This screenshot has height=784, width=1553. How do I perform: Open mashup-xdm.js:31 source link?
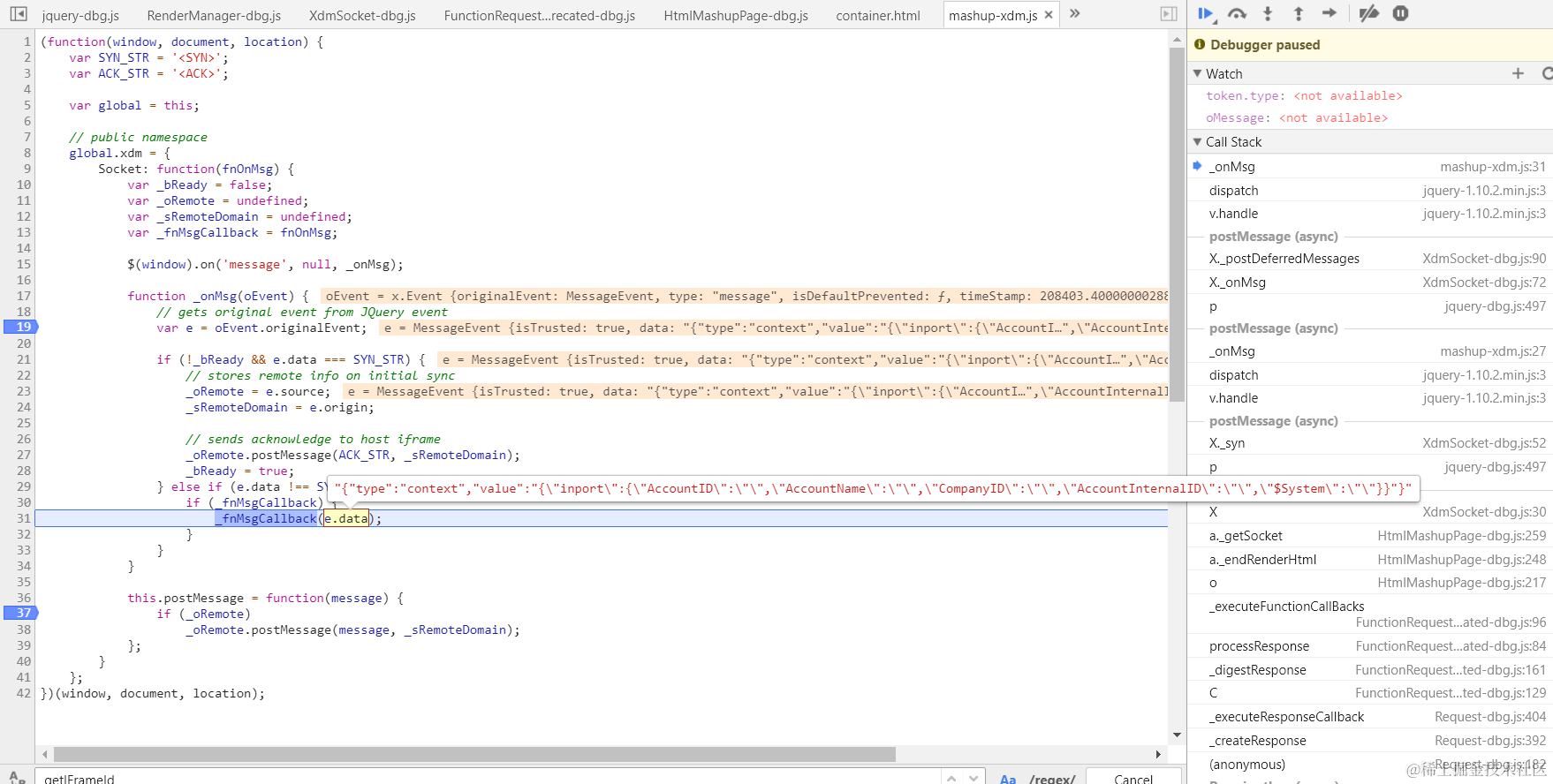1493,167
